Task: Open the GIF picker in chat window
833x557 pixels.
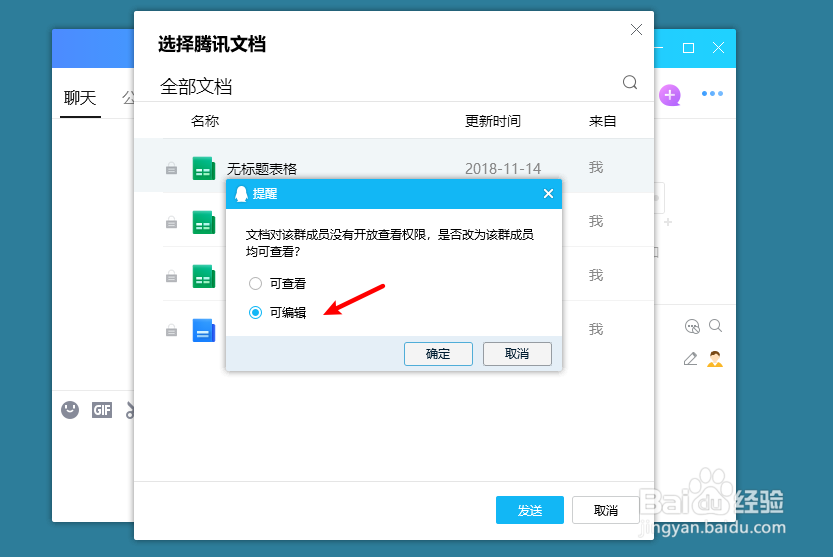Action: tap(102, 410)
